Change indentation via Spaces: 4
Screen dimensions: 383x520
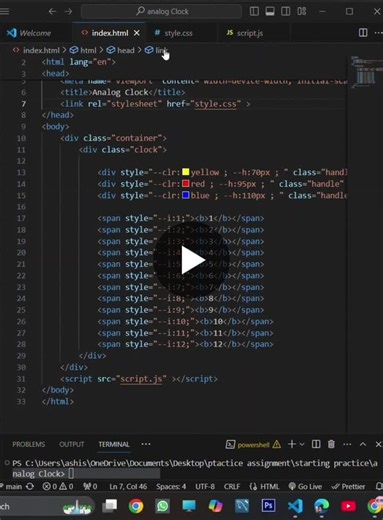[x=171, y=486]
